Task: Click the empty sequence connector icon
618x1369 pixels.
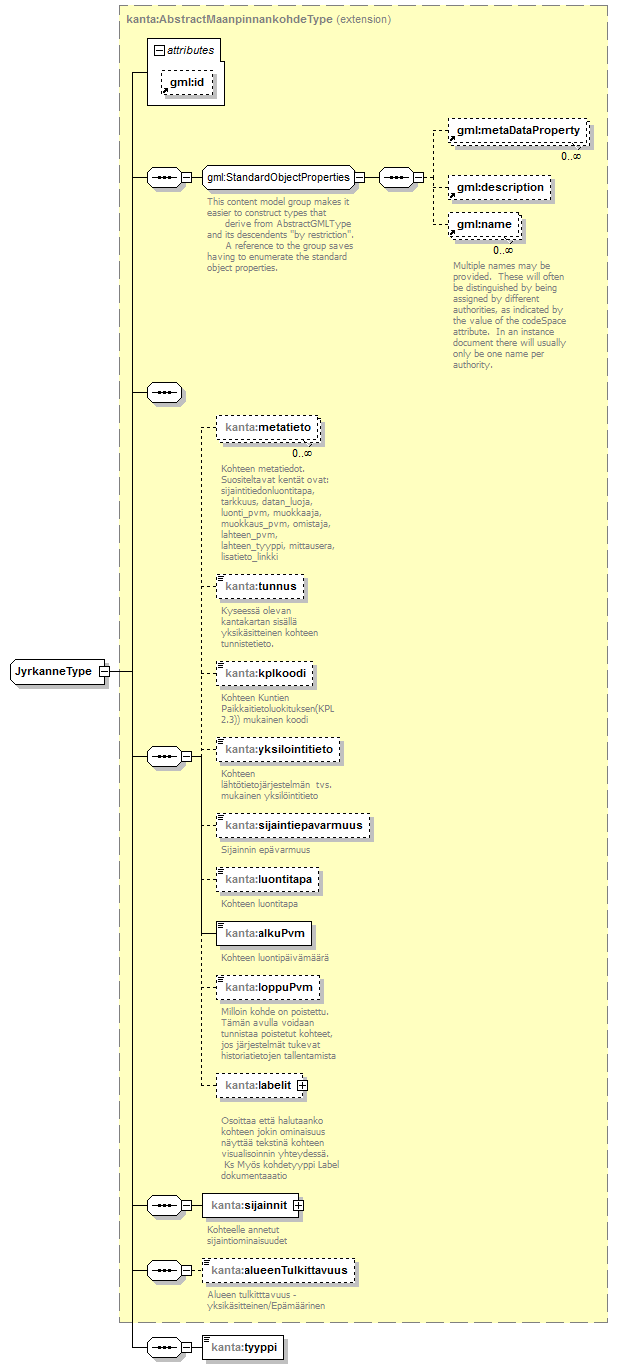Action: 163,392
